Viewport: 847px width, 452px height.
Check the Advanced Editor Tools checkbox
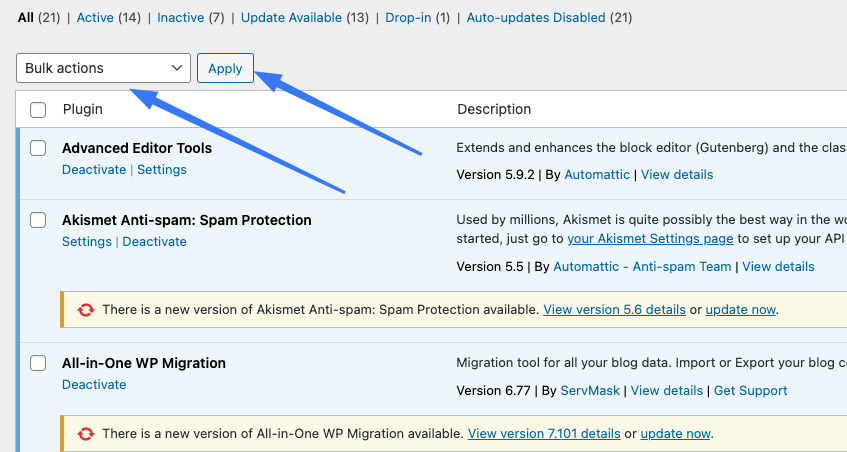click(x=38, y=148)
